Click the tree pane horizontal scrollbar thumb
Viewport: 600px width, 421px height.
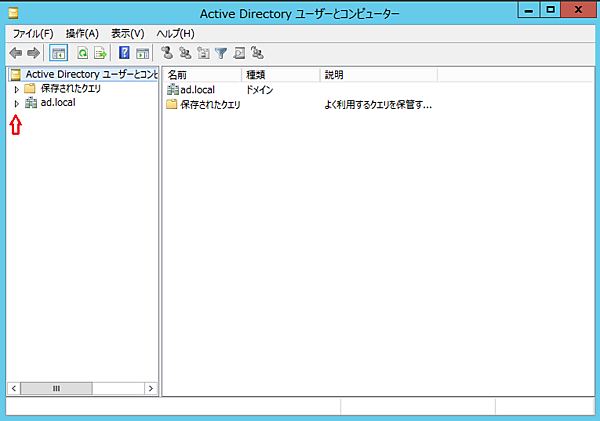click(x=56, y=388)
